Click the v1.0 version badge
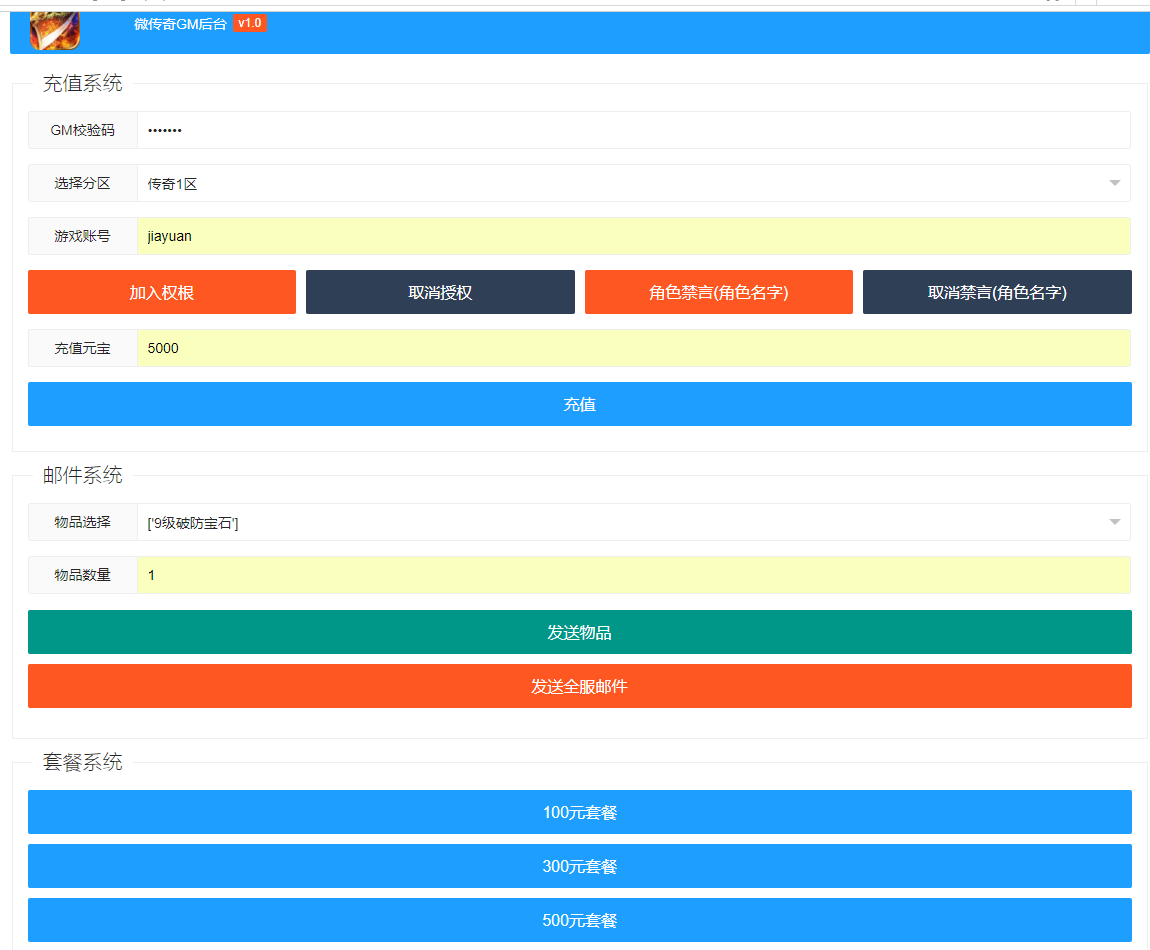 click(250, 23)
